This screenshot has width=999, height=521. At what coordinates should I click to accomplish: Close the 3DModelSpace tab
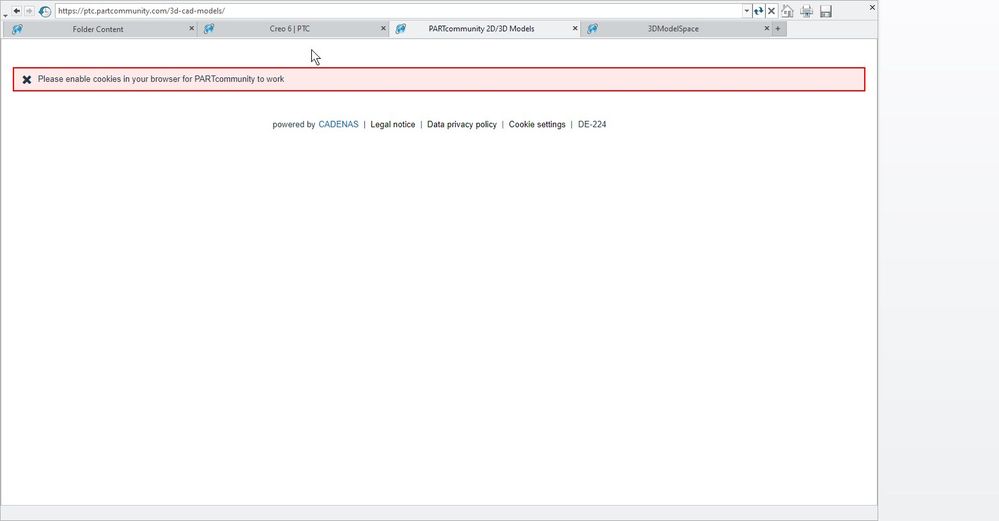coord(766,29)
